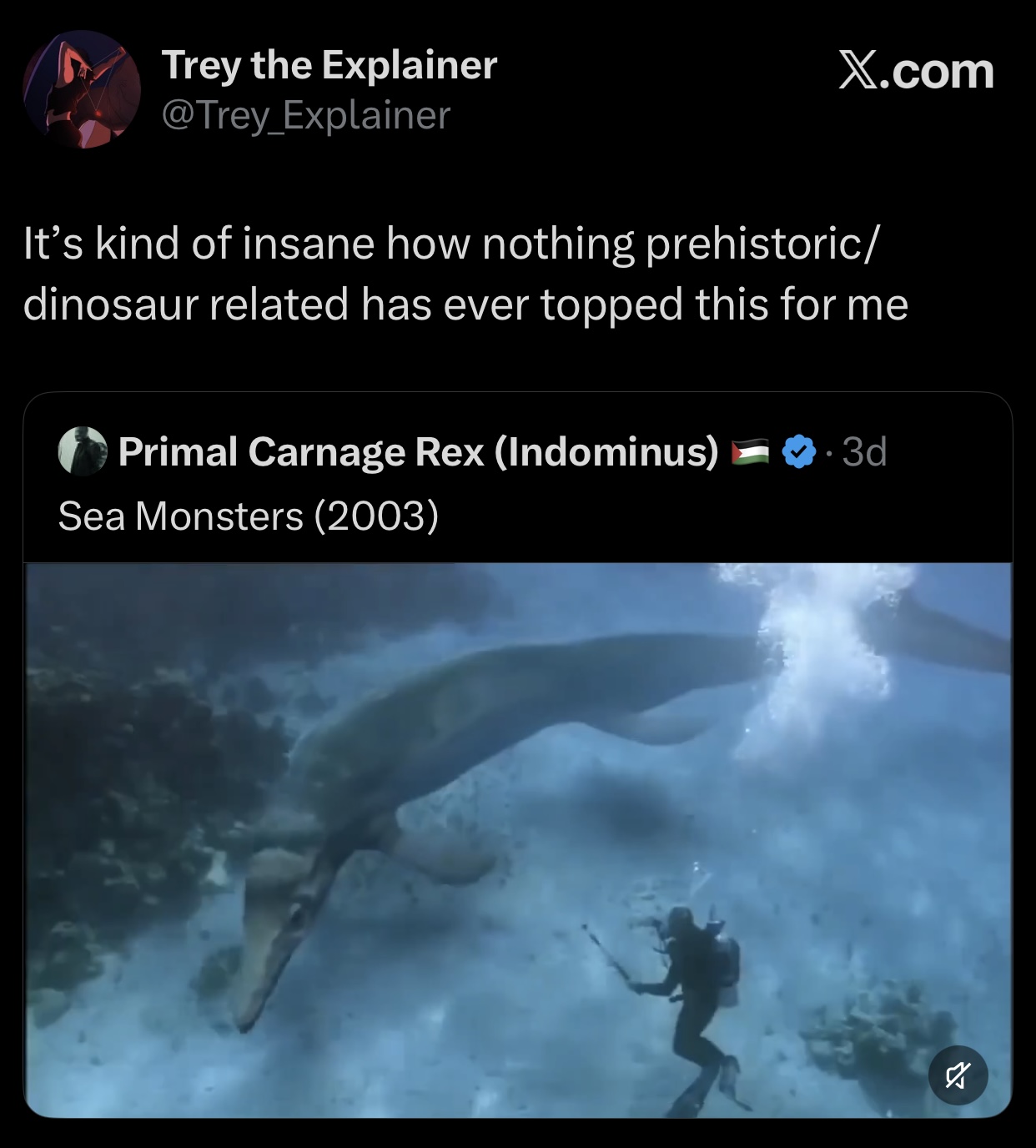Open Trey the Explainer's profile picture
Screen dimensions: 1036x1148
click(81, 89)
